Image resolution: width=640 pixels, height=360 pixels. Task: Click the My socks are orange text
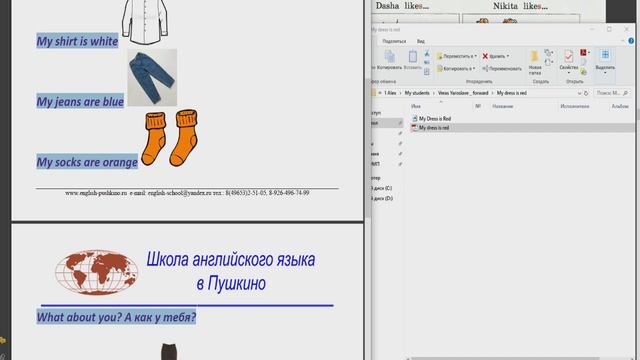(x=87, y=162)
